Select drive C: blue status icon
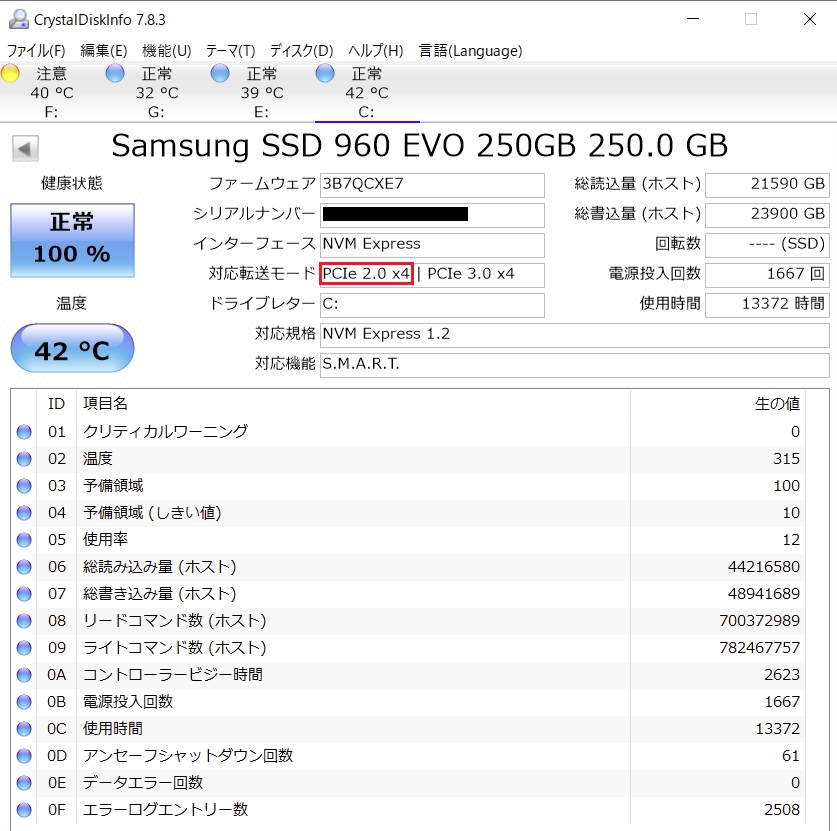The image size is (837, 831). point(325,73)
